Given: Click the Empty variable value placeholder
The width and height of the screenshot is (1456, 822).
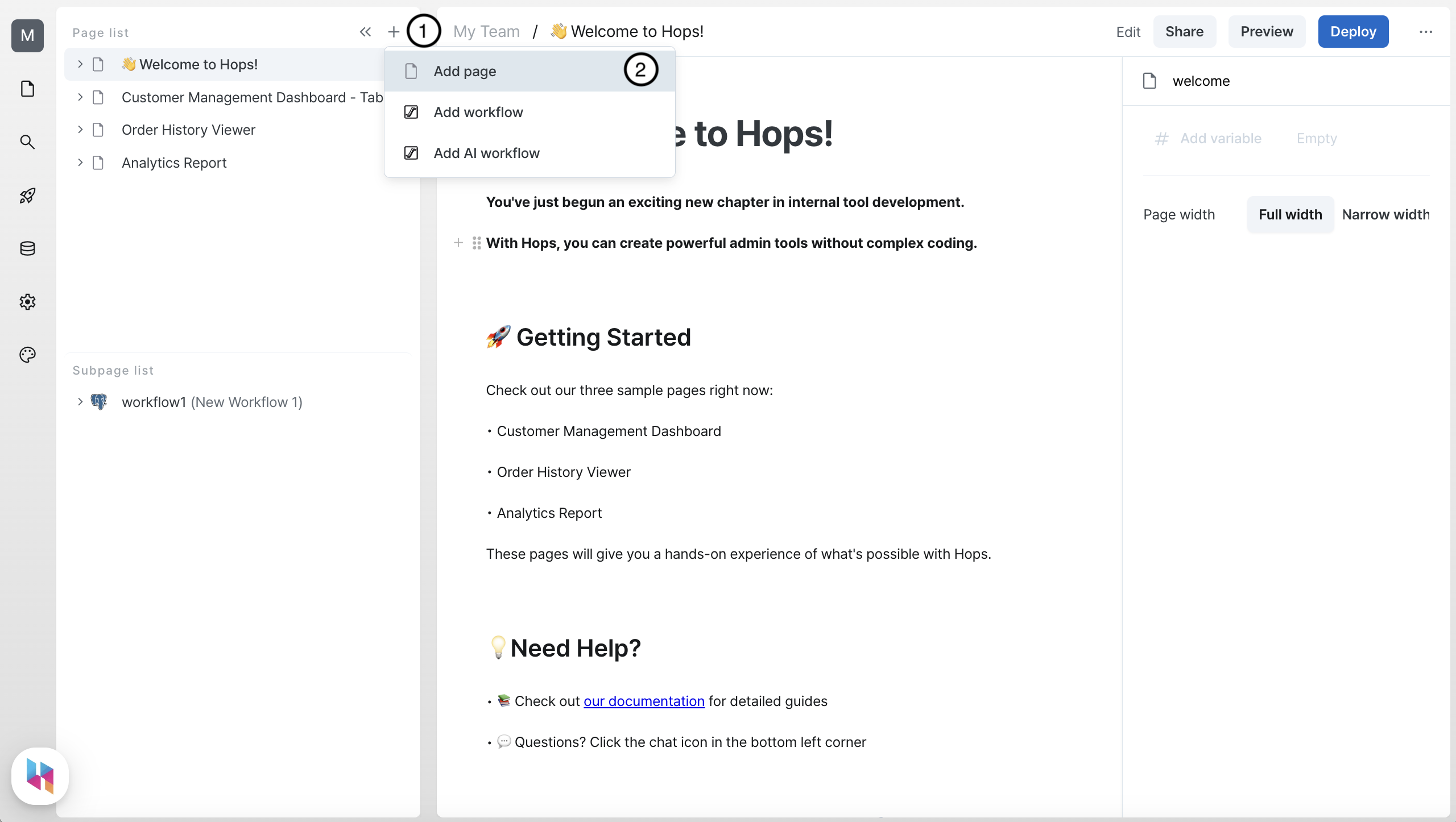Looking at the screenshot, I should tap(1317, 138).
